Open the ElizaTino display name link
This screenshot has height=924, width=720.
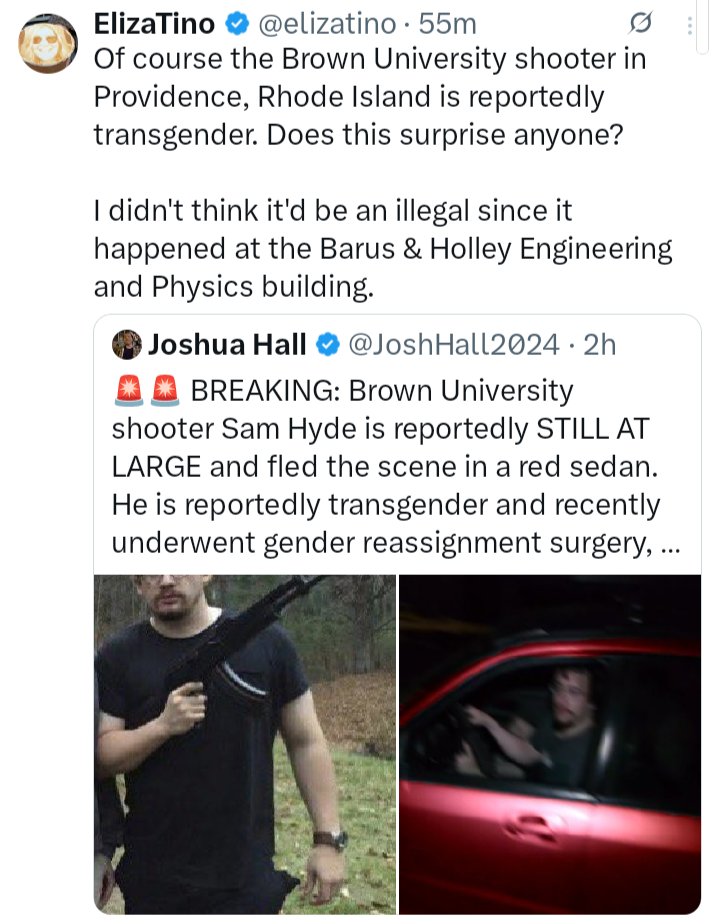154,24
